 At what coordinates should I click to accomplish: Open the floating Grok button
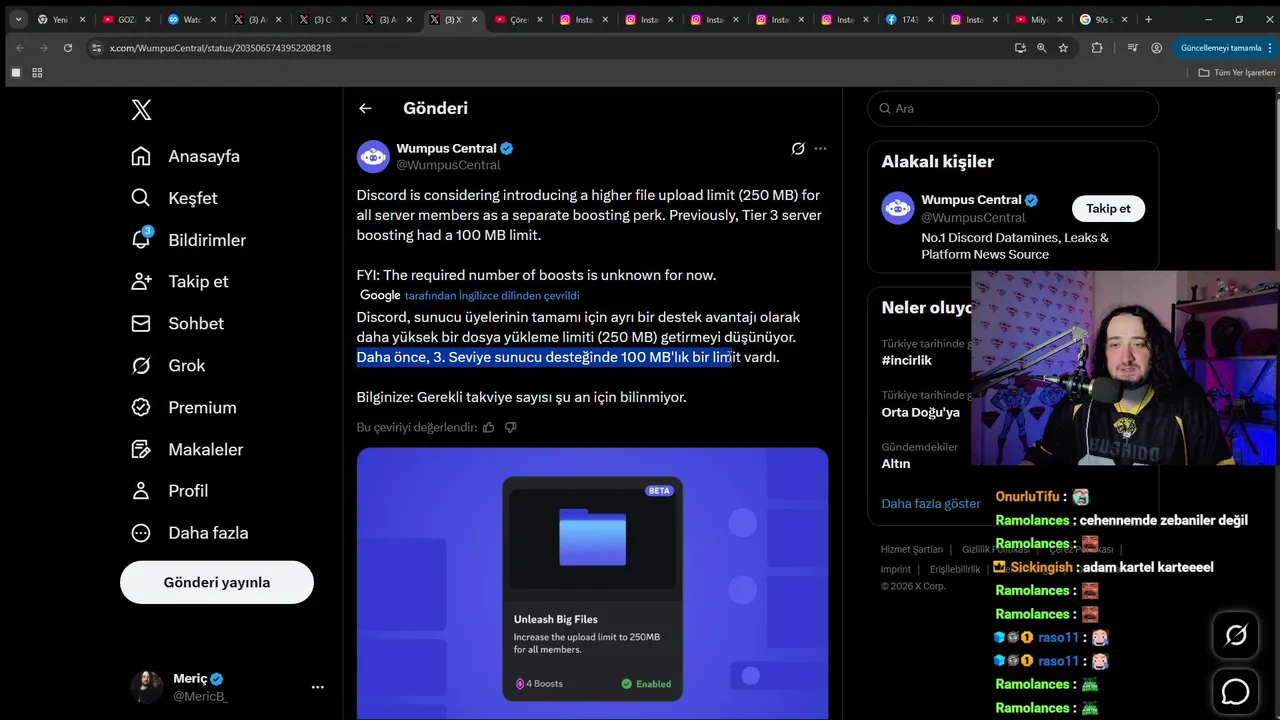[x=1236, y=635]
